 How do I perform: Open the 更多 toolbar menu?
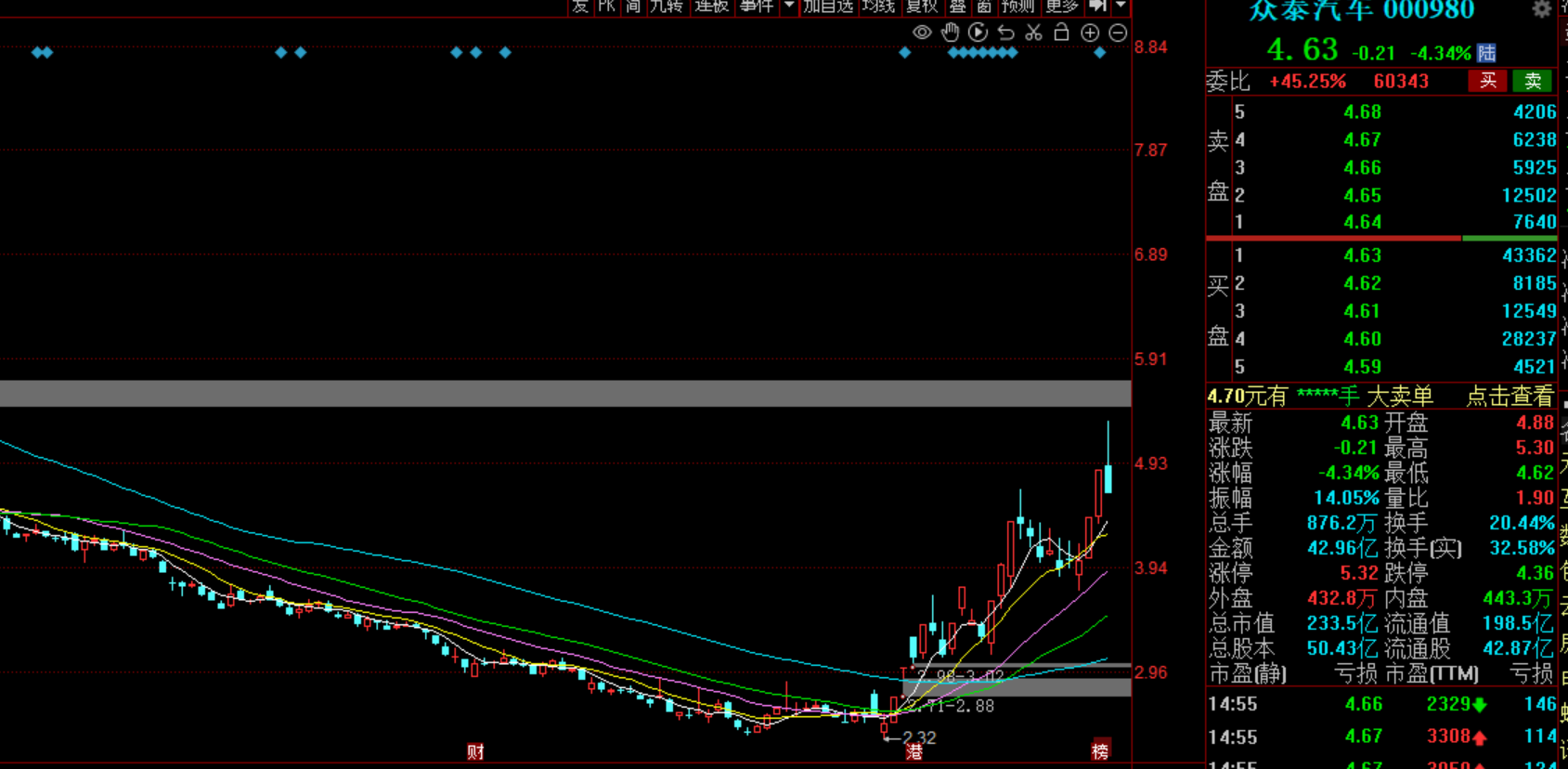click(x=1061, y=6)
